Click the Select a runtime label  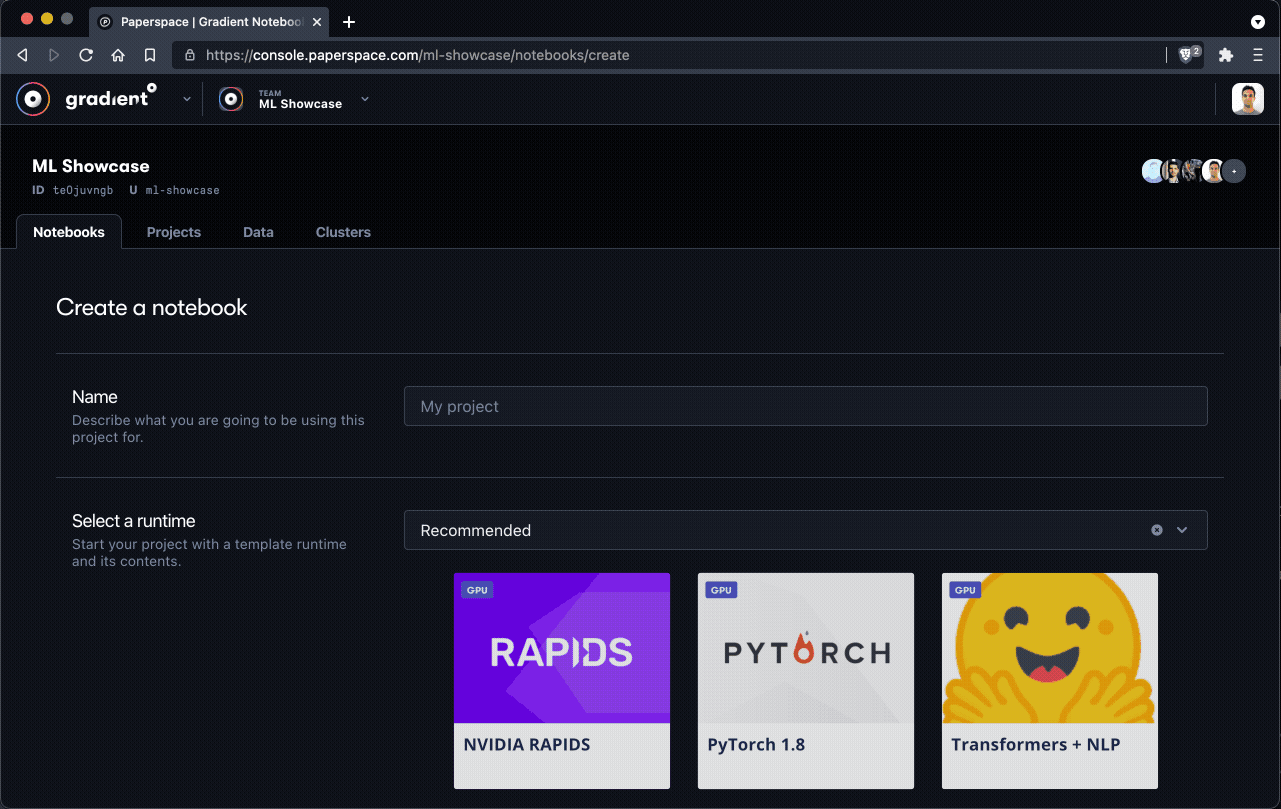(134, 521)
